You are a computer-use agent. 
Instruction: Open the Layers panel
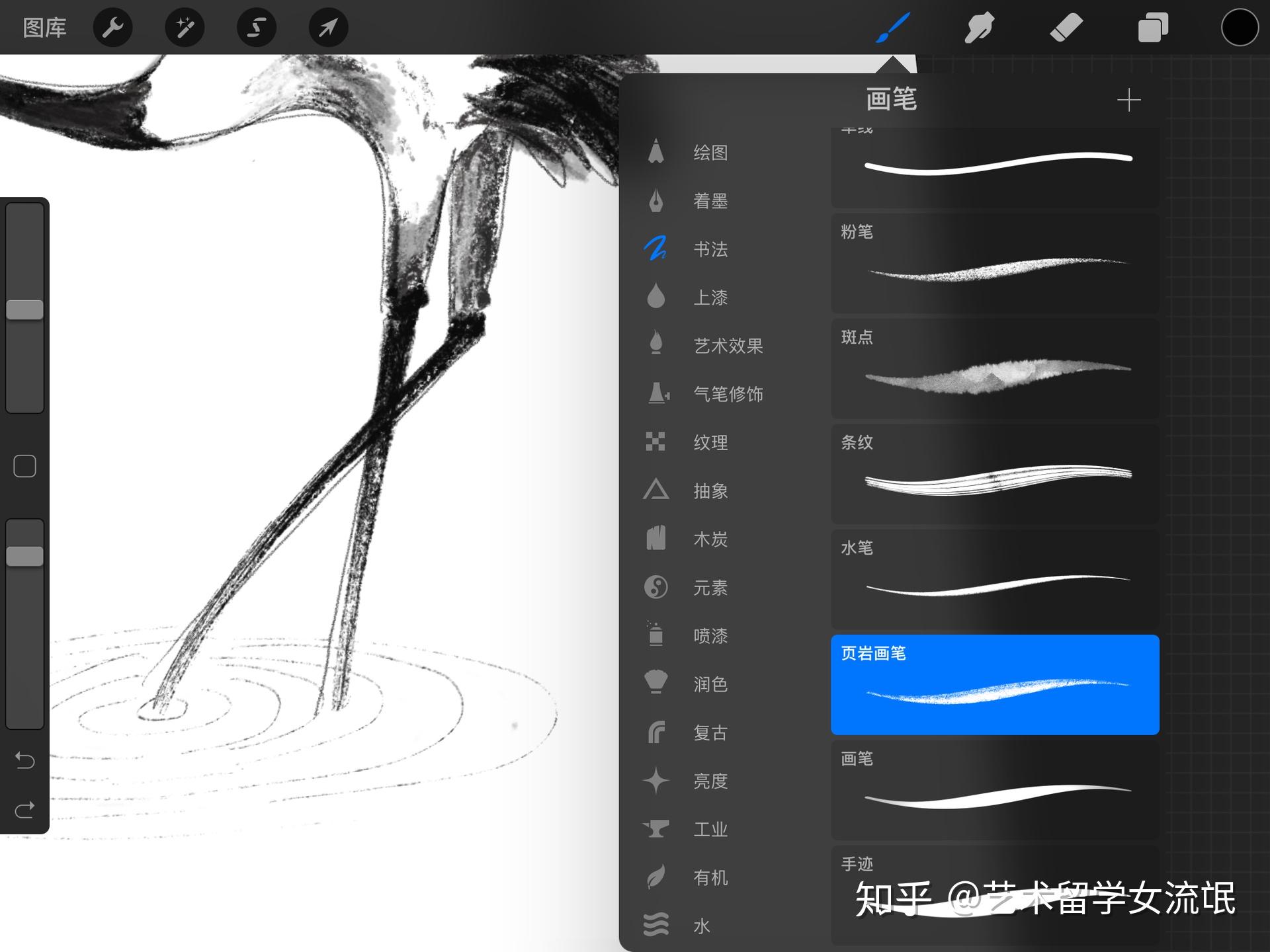pos(1152,28)
